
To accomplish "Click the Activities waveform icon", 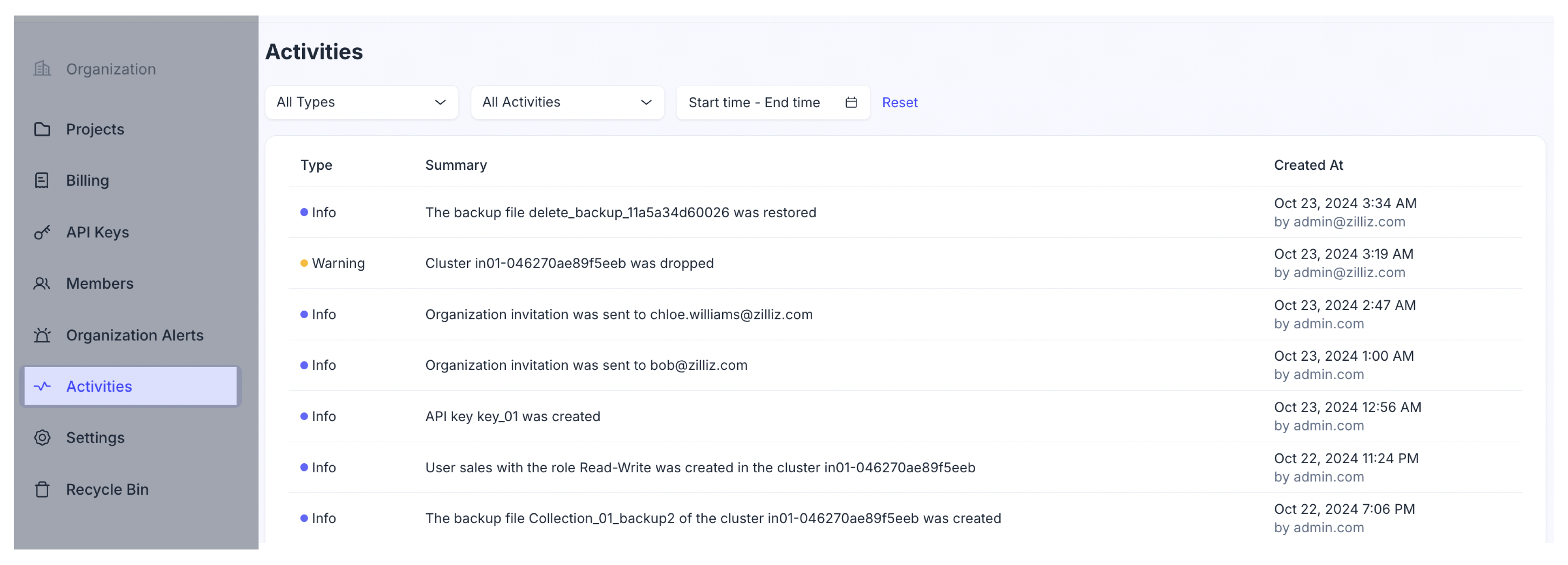I will click(42, 386).
